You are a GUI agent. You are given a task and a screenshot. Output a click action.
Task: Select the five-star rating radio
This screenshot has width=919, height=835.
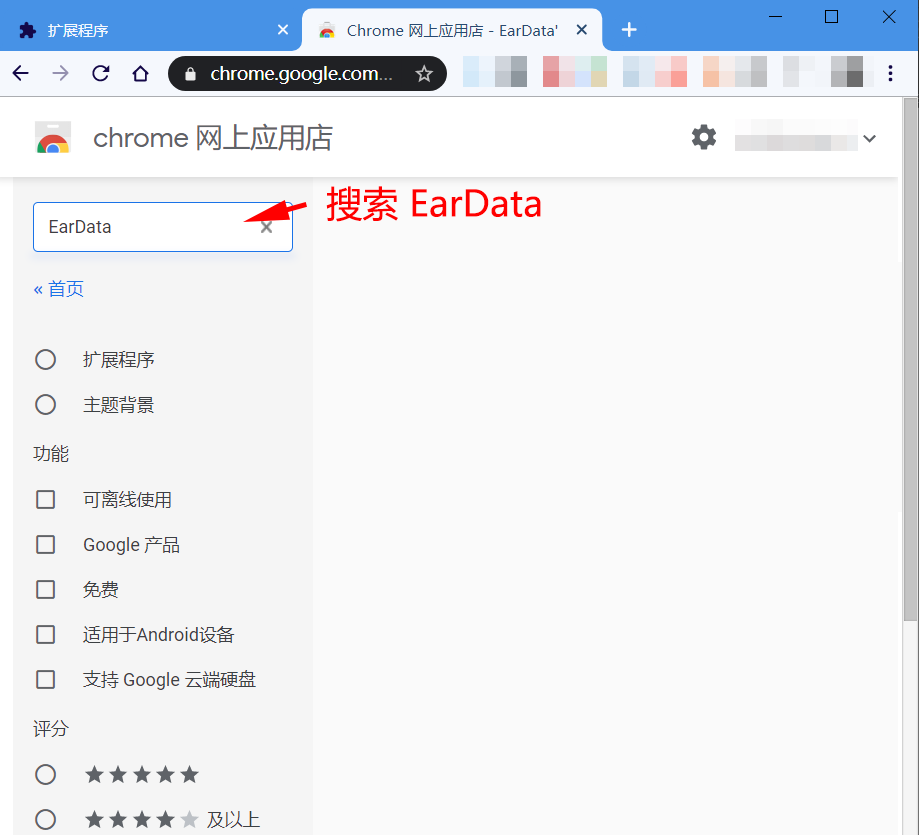click(x=46, y=775)
